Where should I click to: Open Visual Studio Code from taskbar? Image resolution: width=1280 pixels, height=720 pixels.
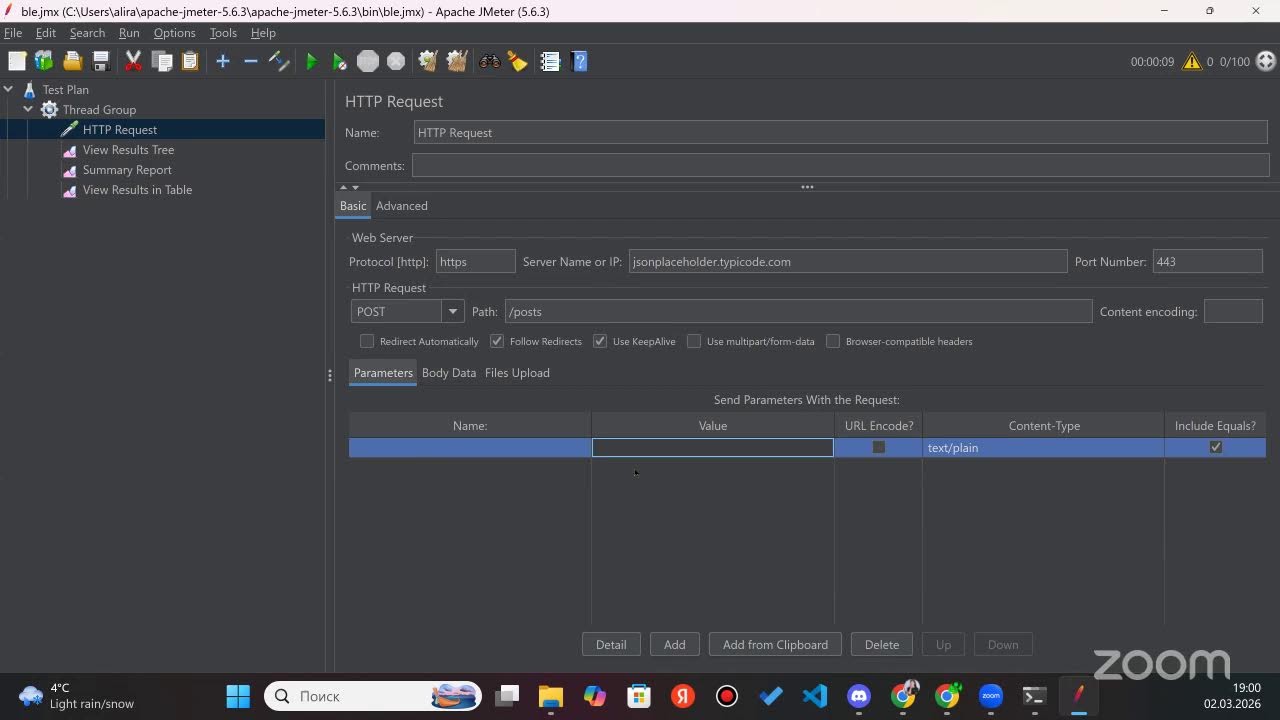click(815, 695)
